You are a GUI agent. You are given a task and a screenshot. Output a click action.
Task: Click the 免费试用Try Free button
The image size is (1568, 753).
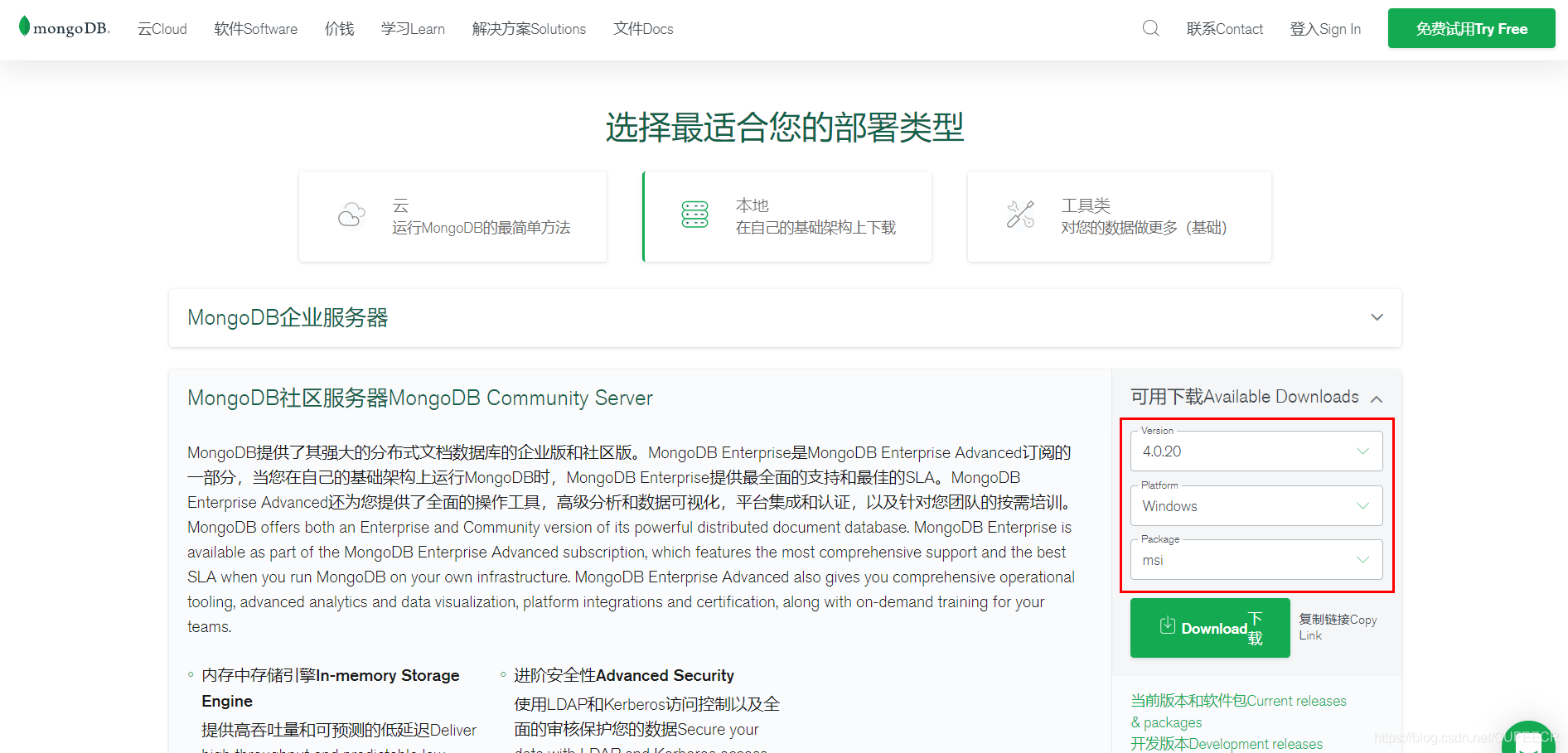tap(1471, 29)
